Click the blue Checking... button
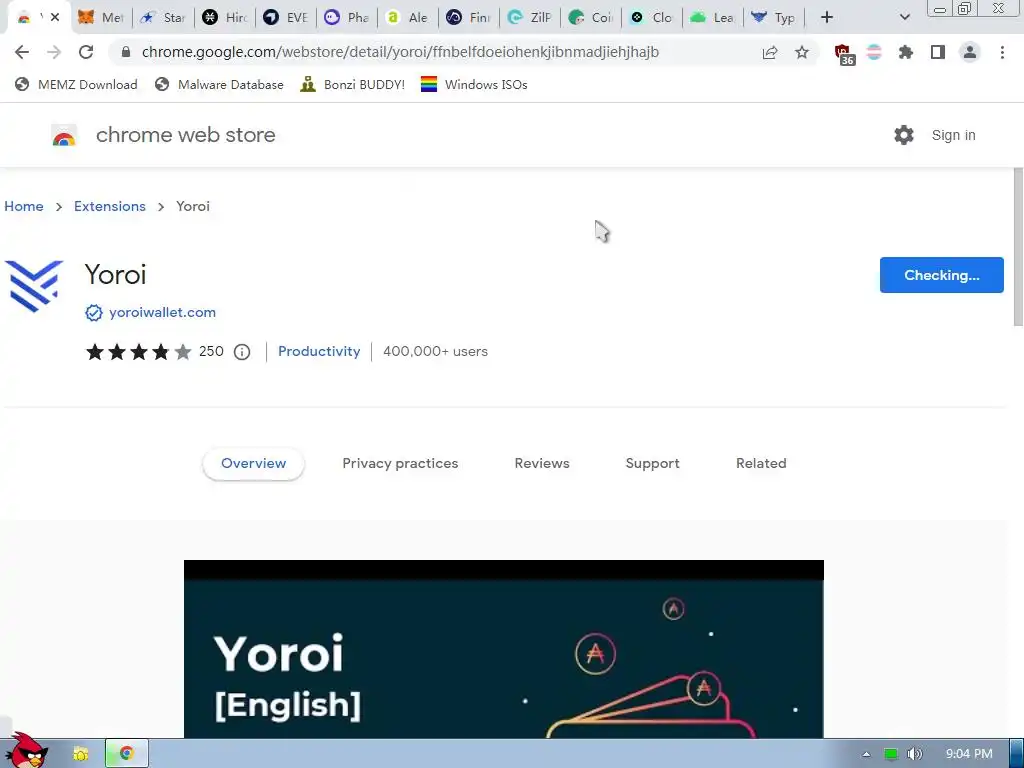Viewport: 1024px width, 768px height. (941, 275)
